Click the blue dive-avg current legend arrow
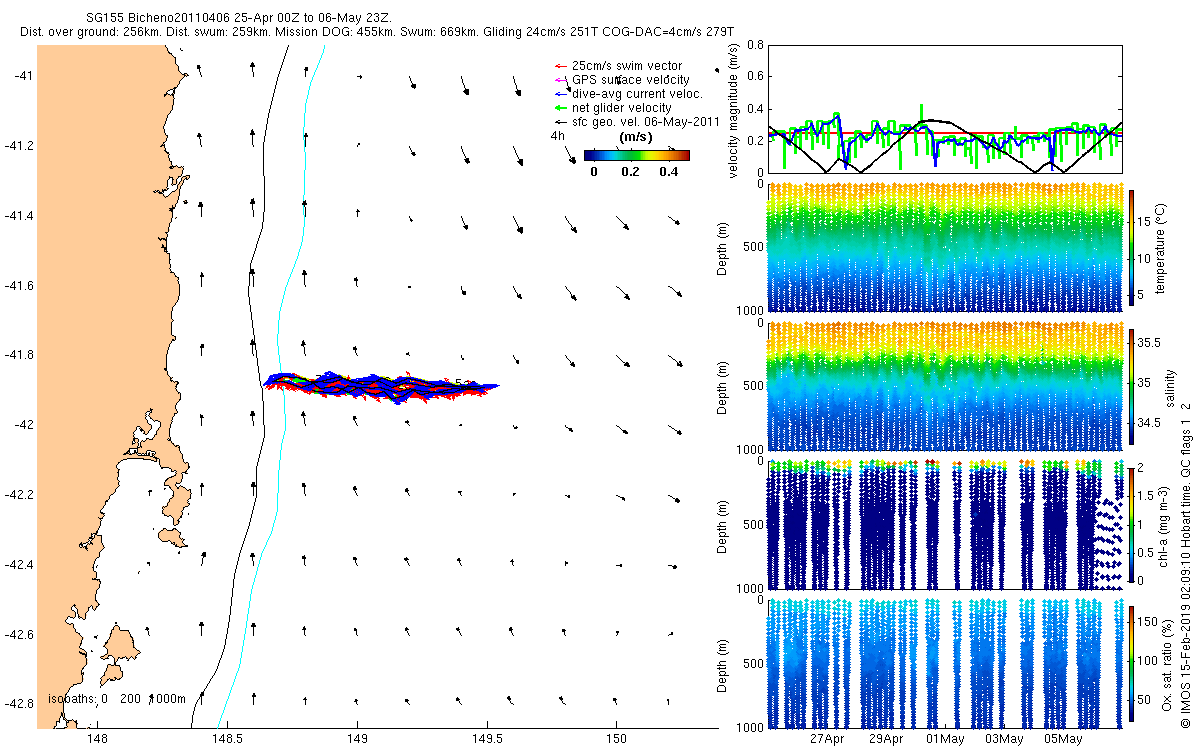Screen dimensions: 1200x750 click(x=560, y=94)
